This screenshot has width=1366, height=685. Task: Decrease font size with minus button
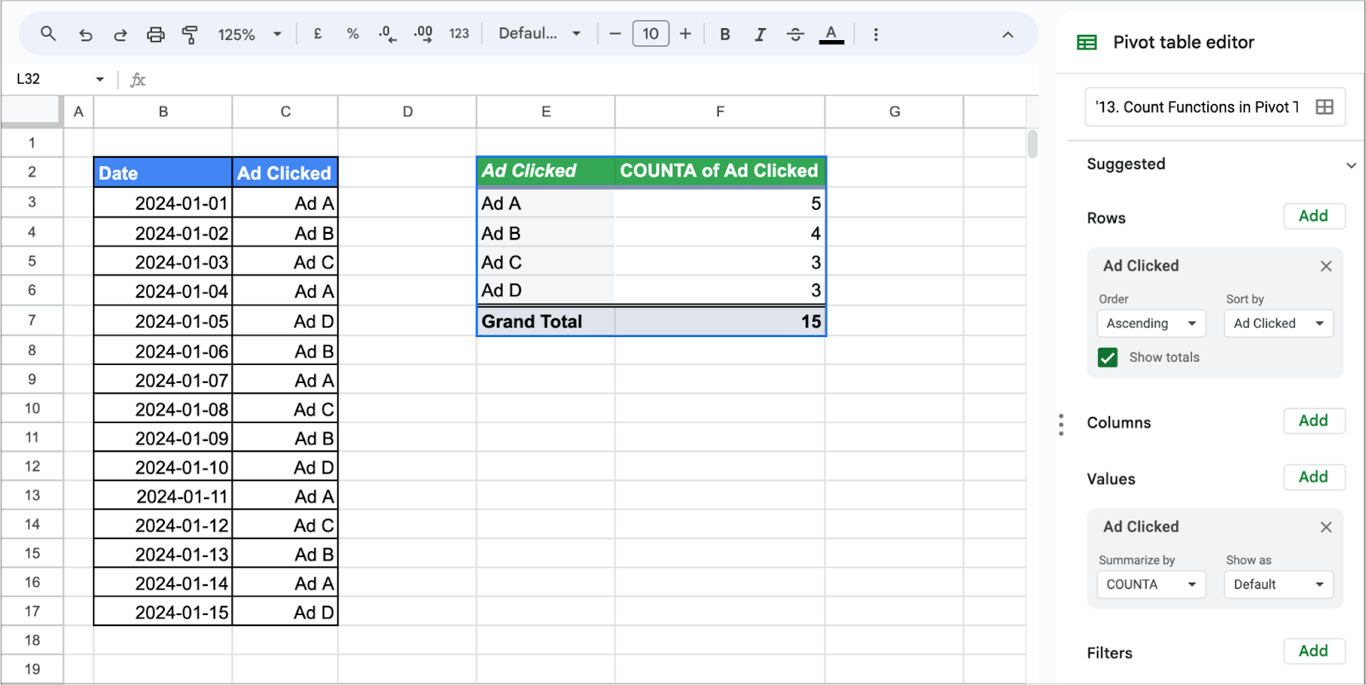tap(615, 34)
